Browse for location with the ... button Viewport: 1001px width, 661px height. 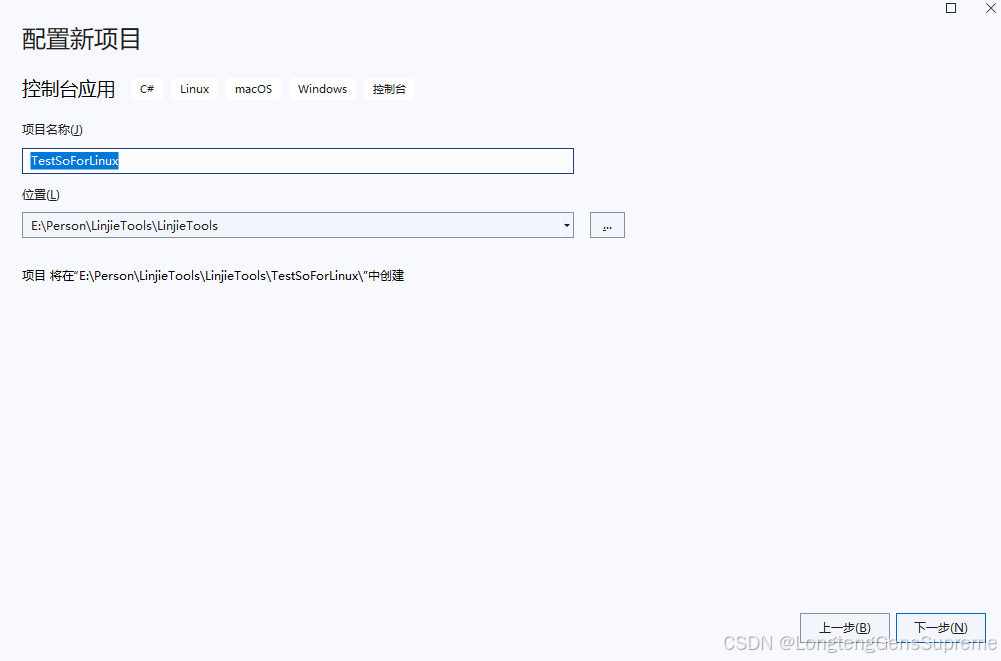[607, 225]
